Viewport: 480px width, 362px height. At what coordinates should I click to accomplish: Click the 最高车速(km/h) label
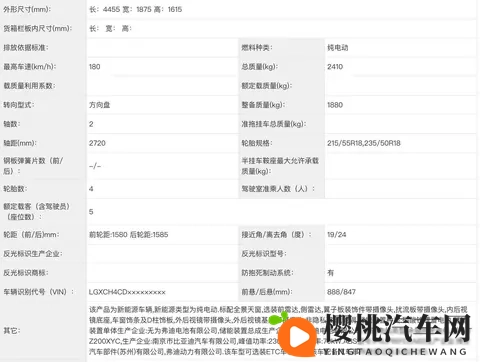[x=30, y=67]
